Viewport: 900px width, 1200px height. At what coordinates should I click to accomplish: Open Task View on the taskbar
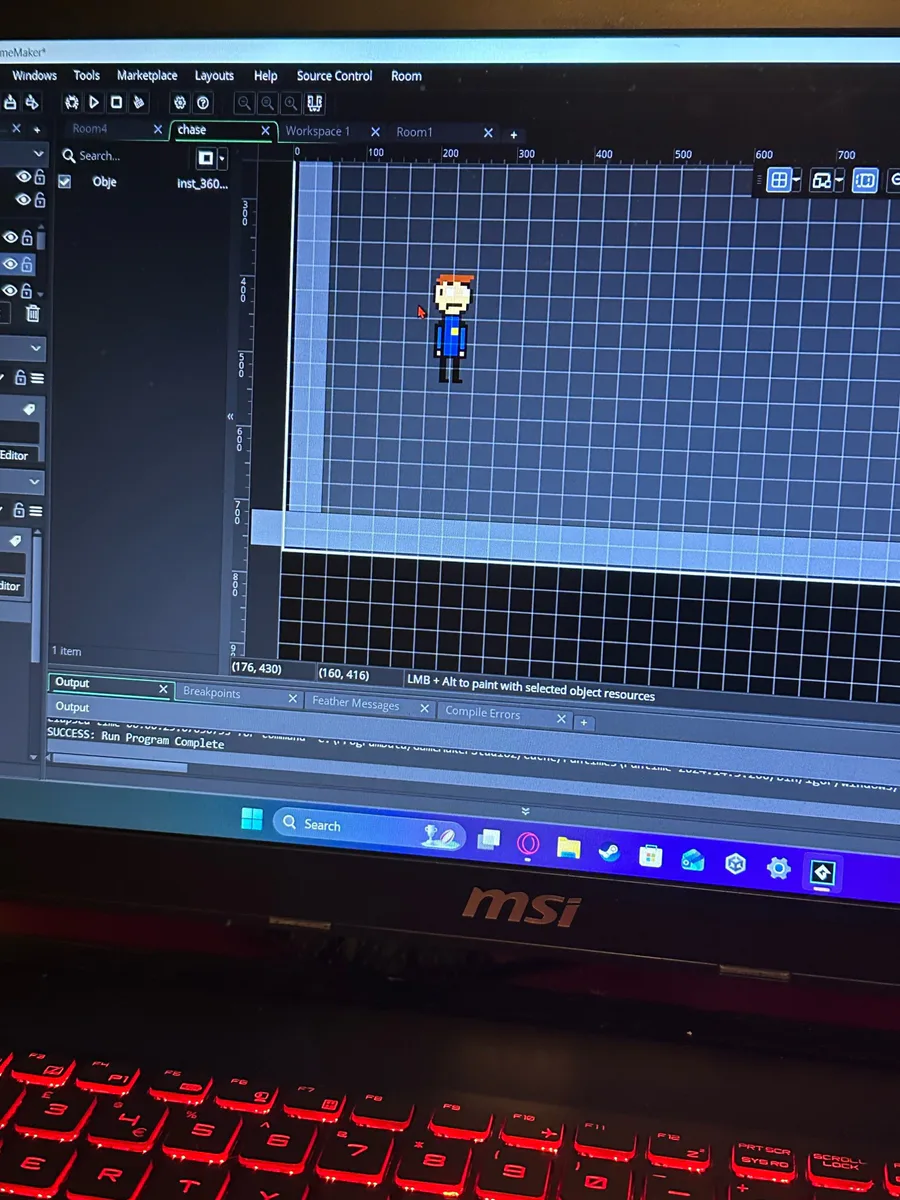pos(488,841)
